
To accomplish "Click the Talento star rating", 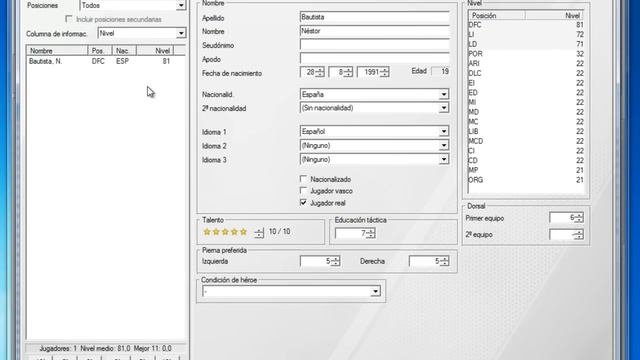I will point(225,232).
